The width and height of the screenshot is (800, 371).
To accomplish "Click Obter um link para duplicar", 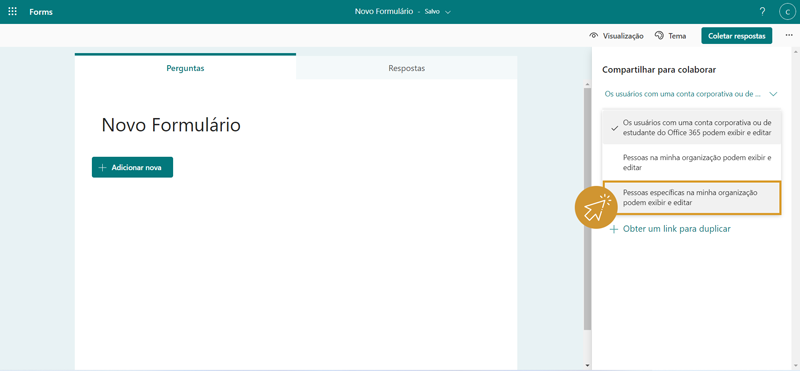I will coord(677,229).
